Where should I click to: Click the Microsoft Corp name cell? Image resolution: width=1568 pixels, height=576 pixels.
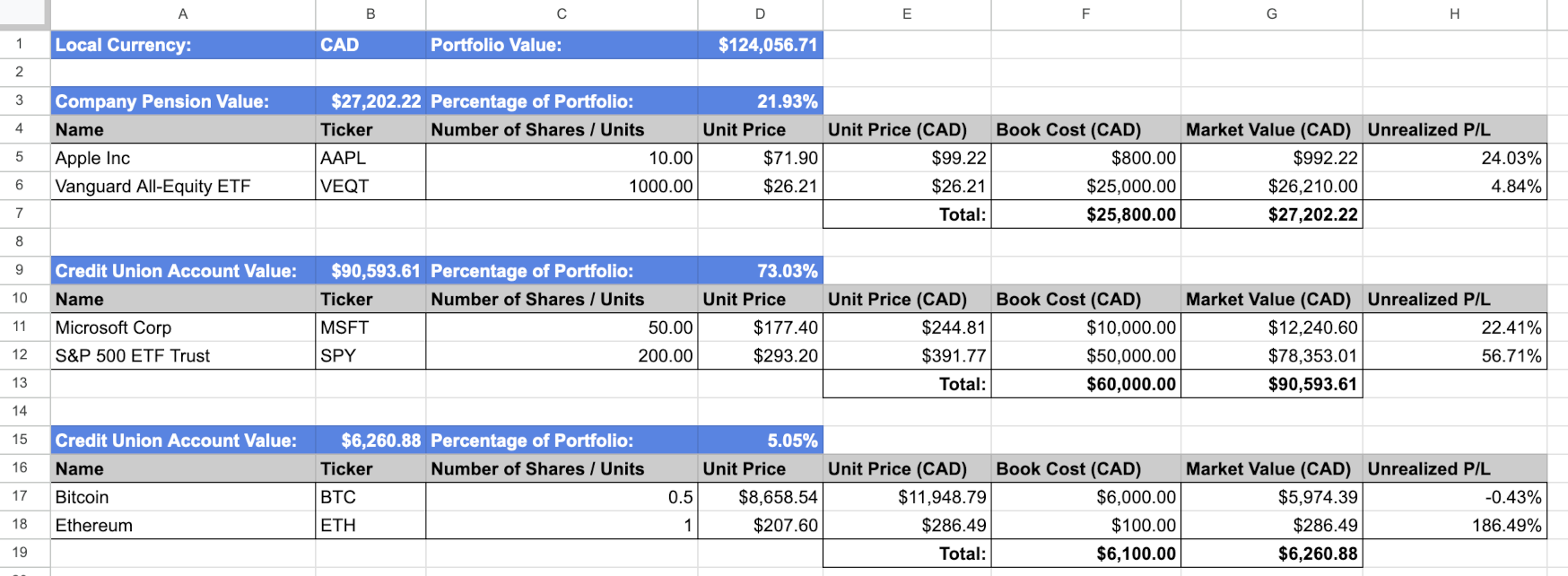pyautogui.click(x=183, y=327)
